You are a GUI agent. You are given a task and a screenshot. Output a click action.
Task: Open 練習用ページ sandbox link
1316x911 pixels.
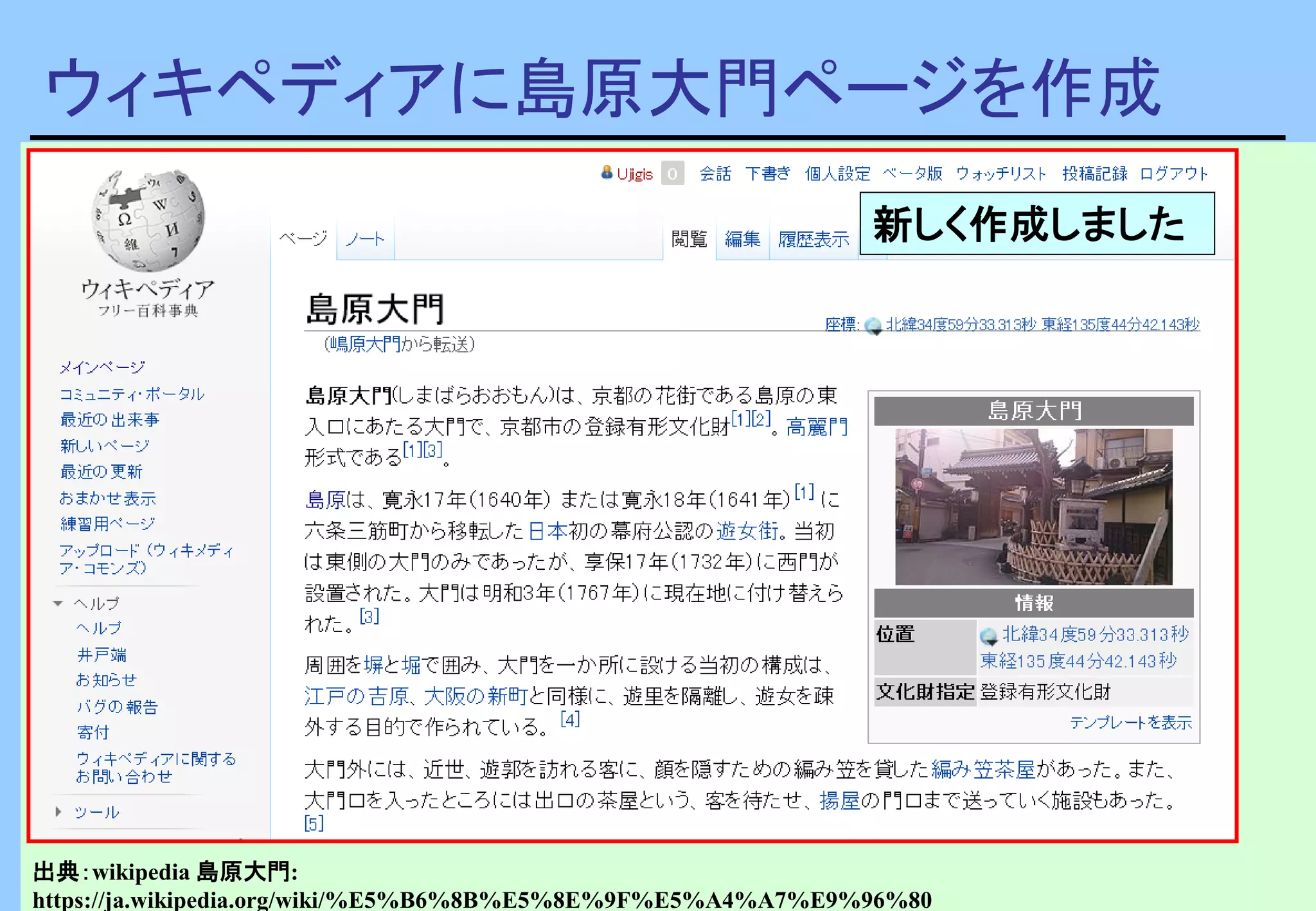point(107,524)
